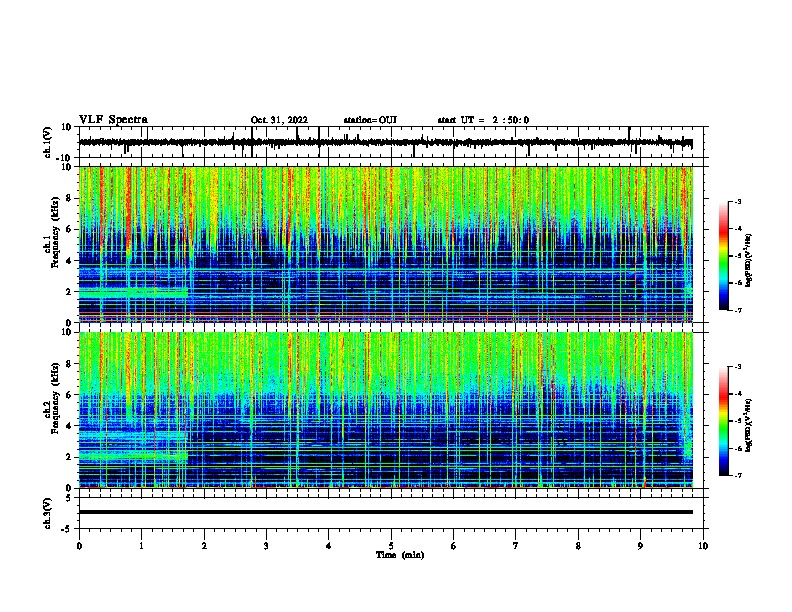Click the "4" tick on ch.2 frequency axis
Viewport: 792px width, 612px height.
coord(69,426)
